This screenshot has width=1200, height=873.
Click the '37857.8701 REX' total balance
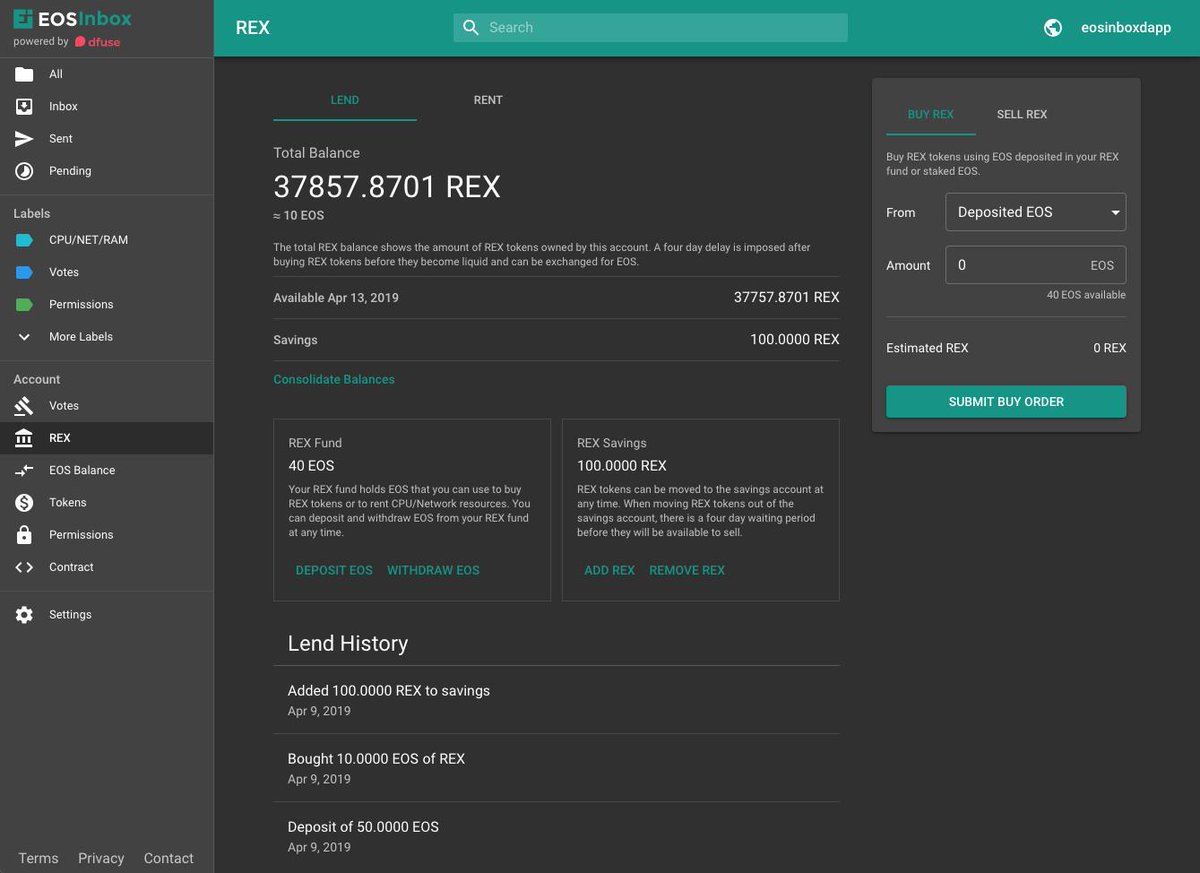[387, 187]
